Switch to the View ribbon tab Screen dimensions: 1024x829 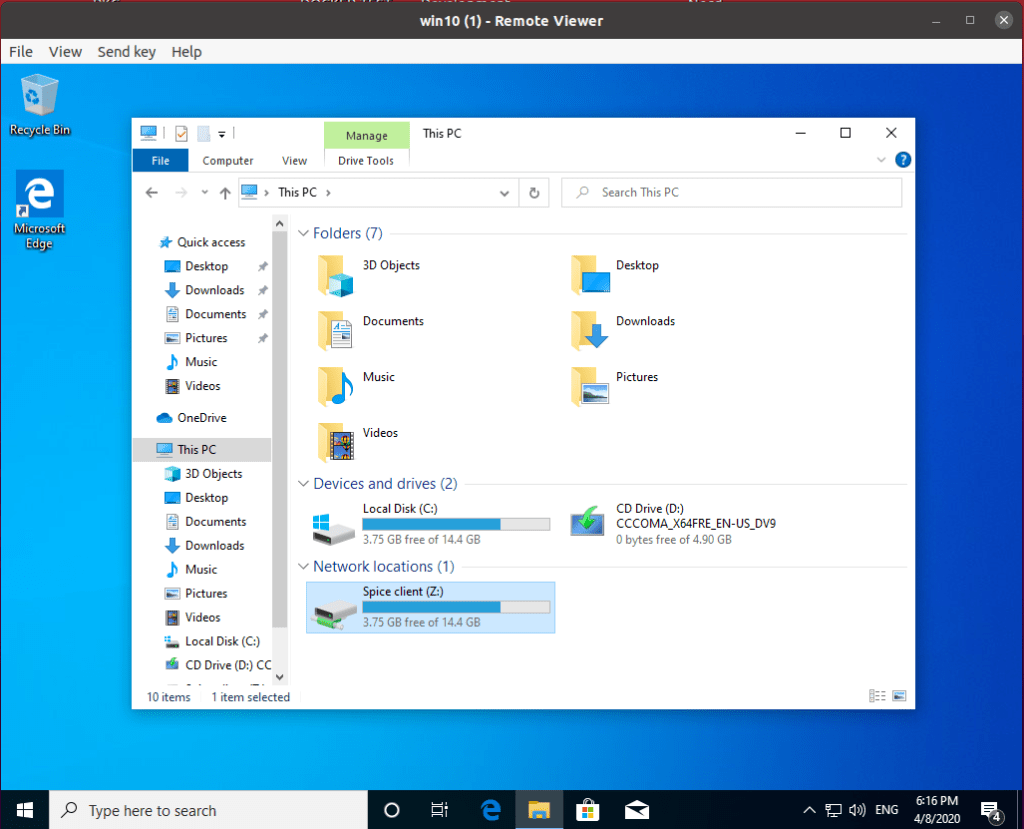(x=294, y=160)
